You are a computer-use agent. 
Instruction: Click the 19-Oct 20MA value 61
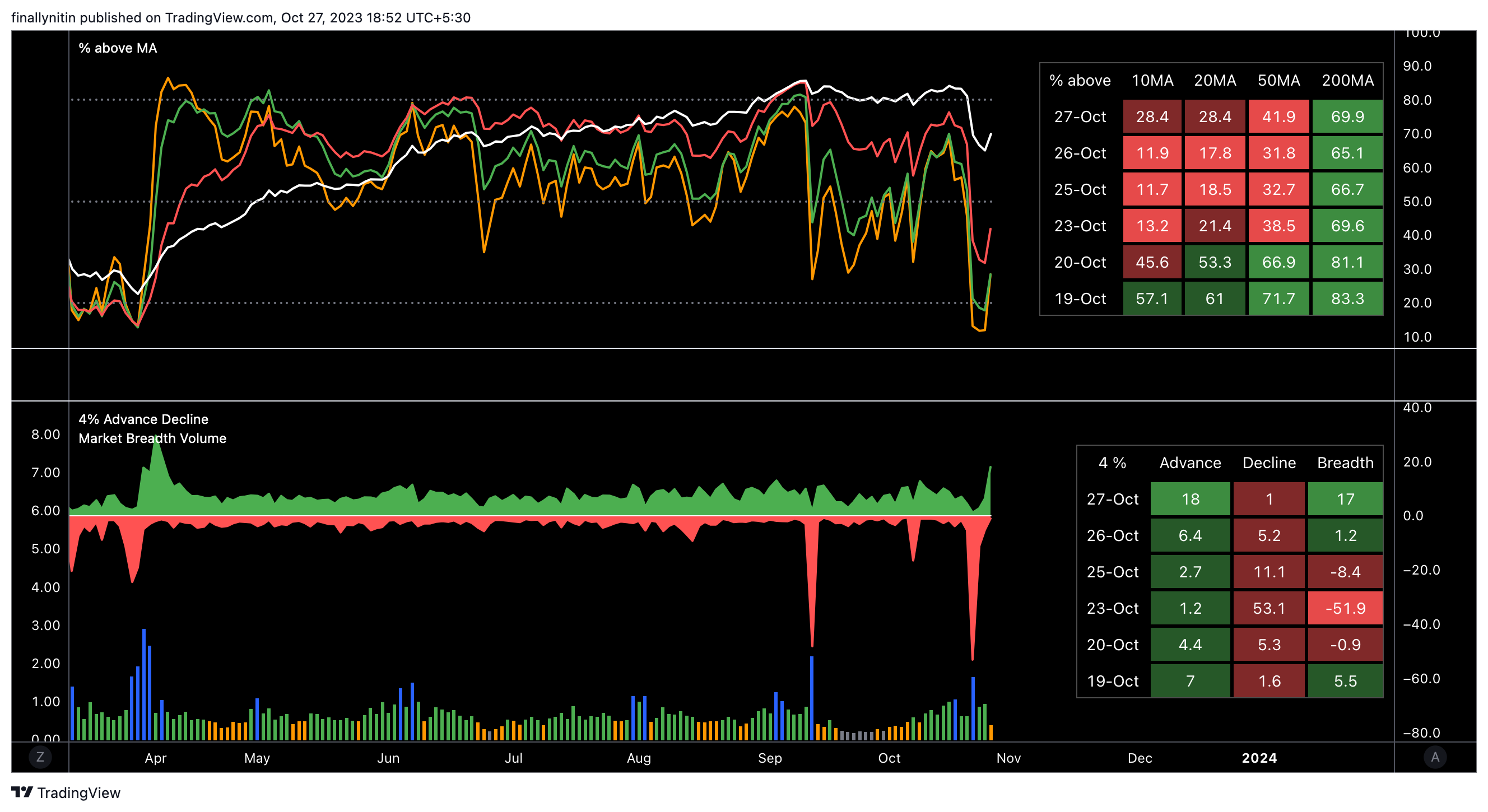click(x=1215, y=298)
